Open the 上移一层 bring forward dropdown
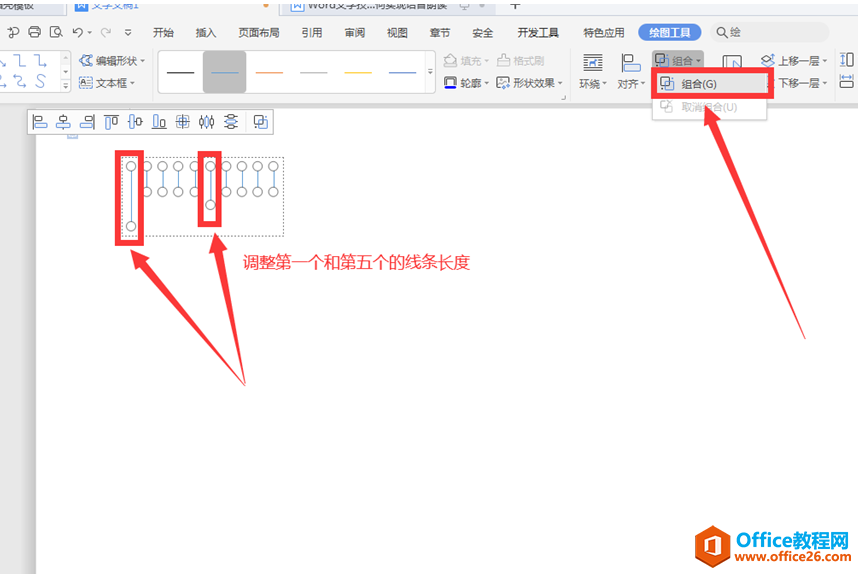 click(795, 61)
